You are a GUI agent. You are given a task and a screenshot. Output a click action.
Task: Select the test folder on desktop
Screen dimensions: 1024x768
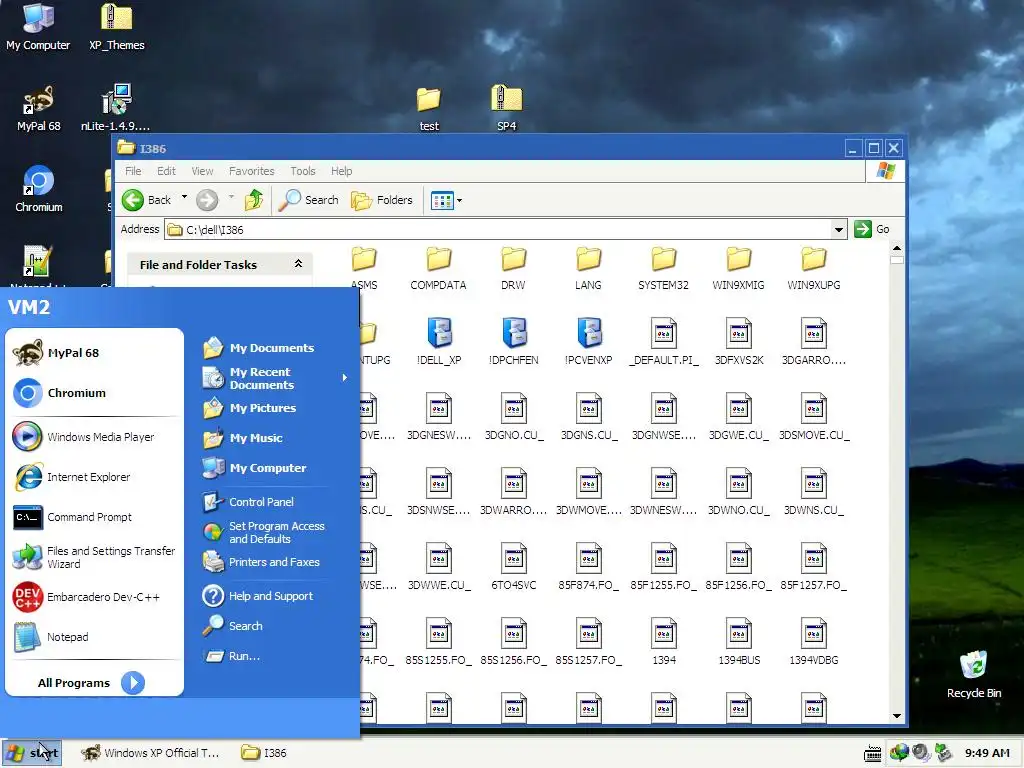429,109
